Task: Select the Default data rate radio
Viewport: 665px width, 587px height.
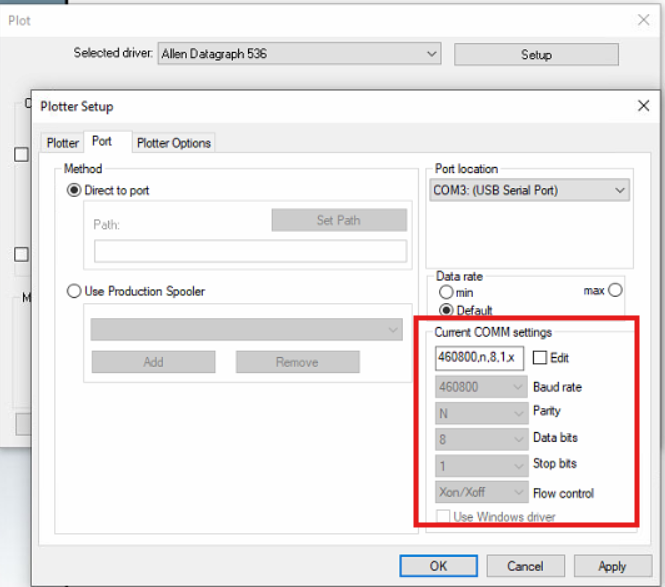Action: 446,310
